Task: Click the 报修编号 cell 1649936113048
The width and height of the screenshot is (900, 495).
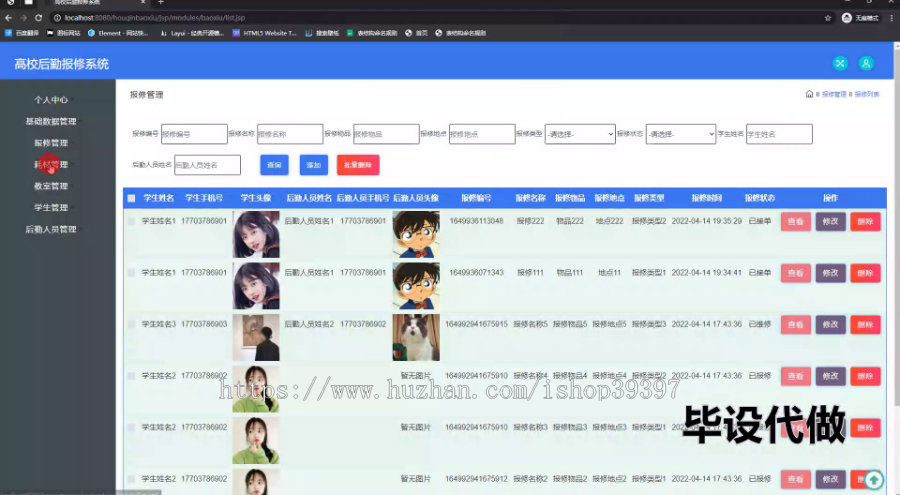Action: [x=476, y=221]
